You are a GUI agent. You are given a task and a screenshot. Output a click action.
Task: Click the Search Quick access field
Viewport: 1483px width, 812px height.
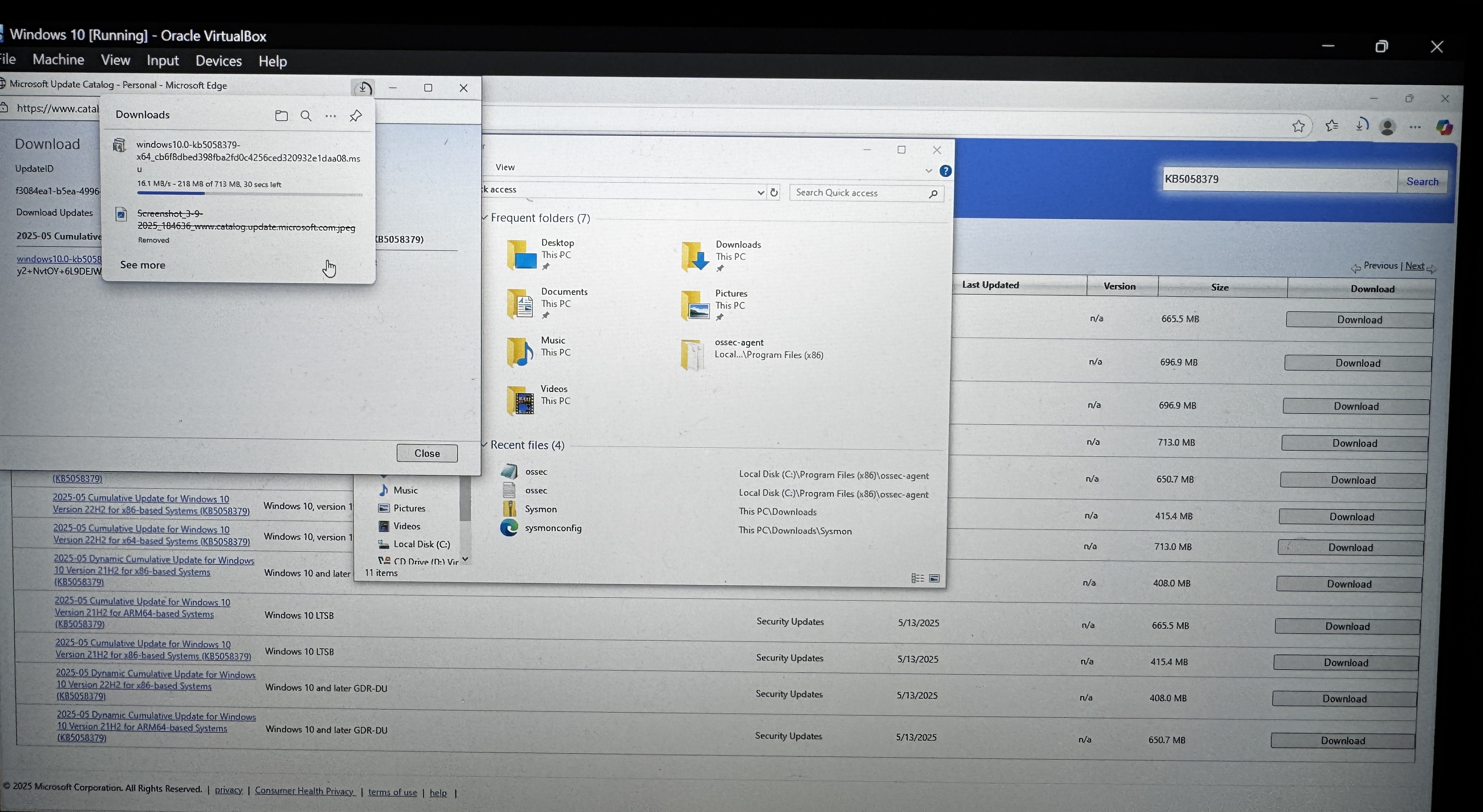866,193
